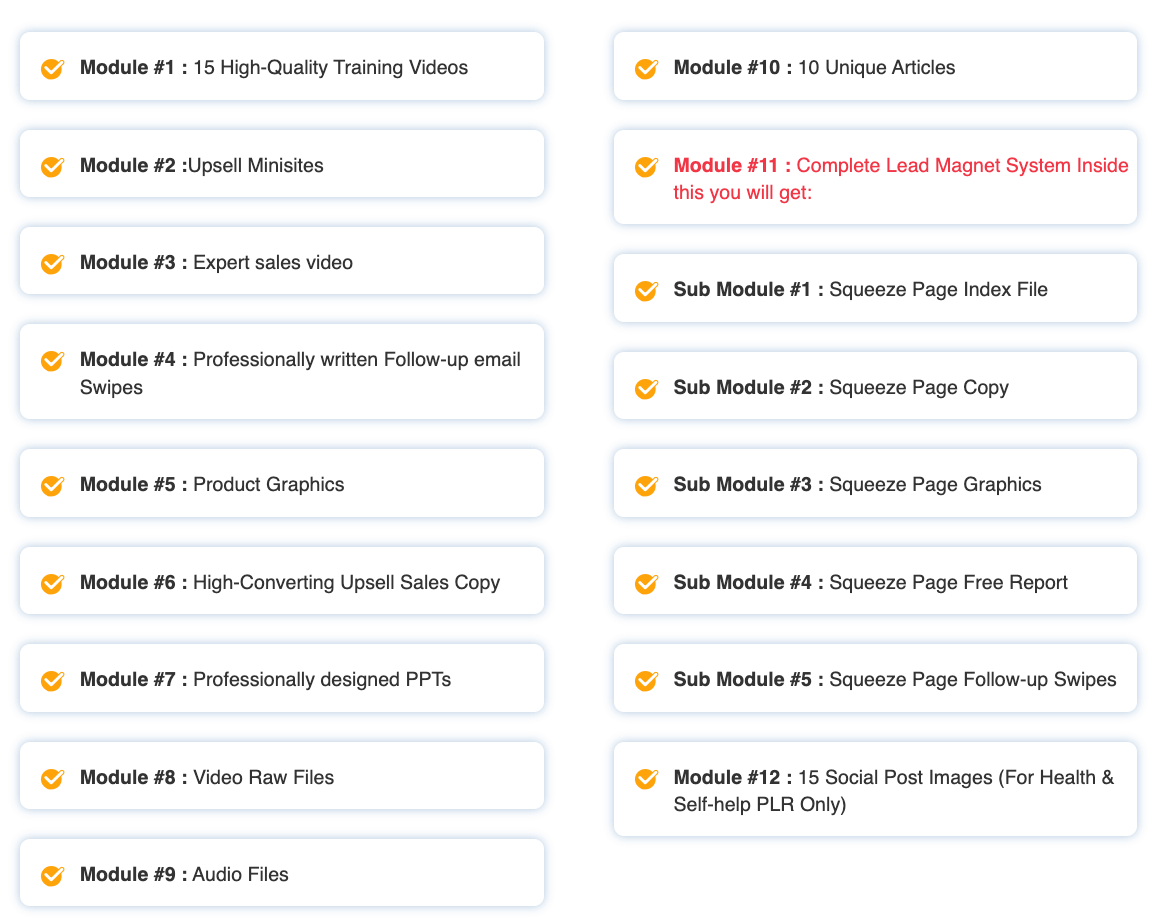Click the checkmark next to Module #7

tap(52, 680)
